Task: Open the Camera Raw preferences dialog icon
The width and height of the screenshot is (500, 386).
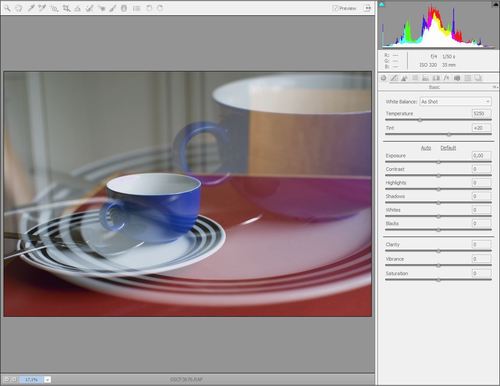Action: tap(136, 8)
